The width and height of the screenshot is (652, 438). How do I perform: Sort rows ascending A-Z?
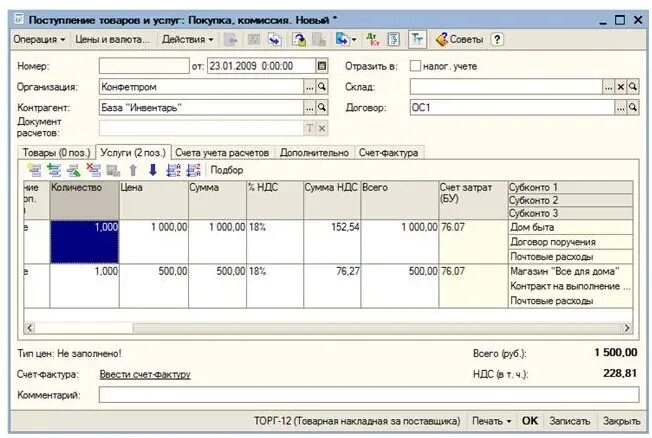pyautogui.click(x=173, y=170)
